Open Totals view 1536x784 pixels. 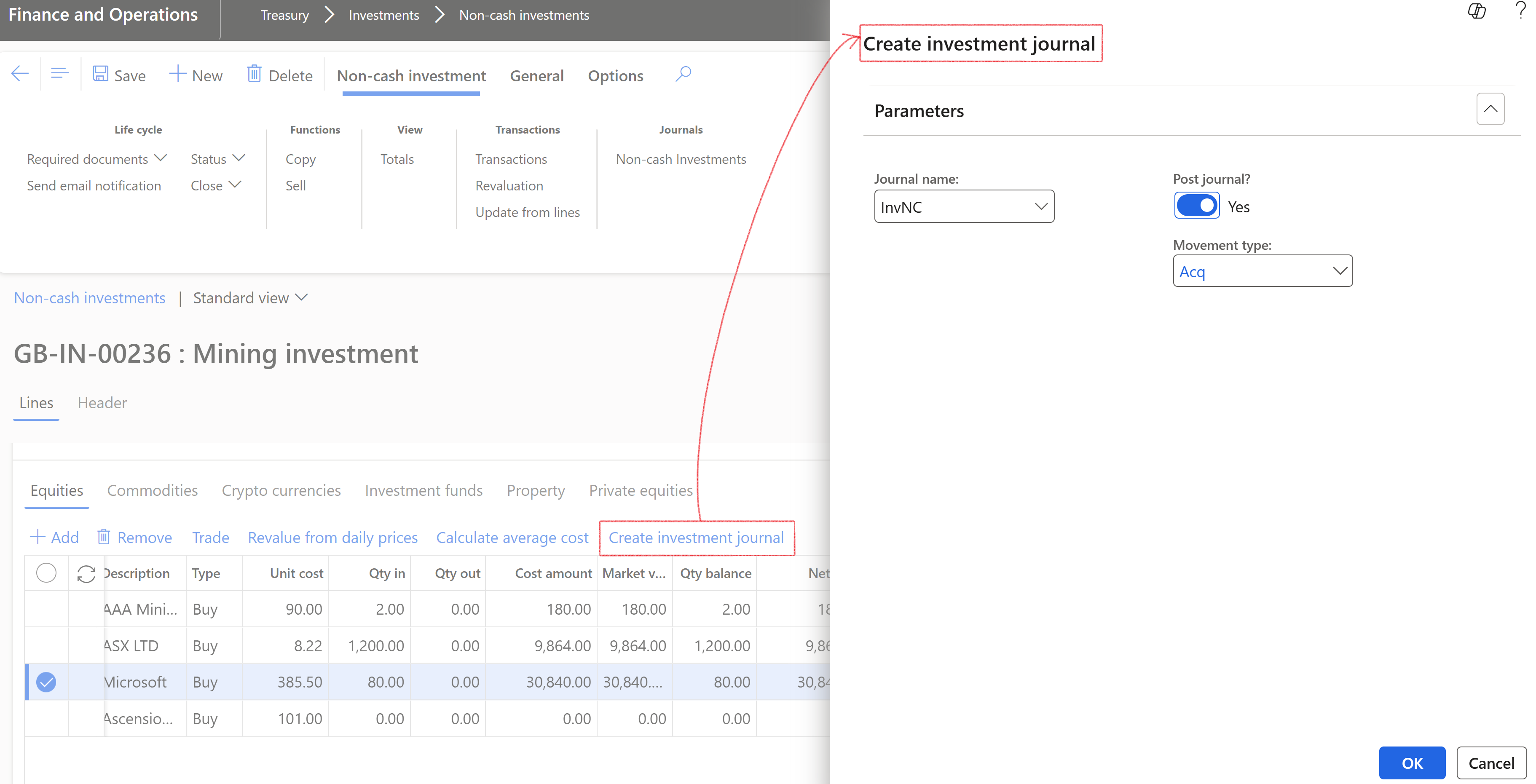[x=397, y=159]
